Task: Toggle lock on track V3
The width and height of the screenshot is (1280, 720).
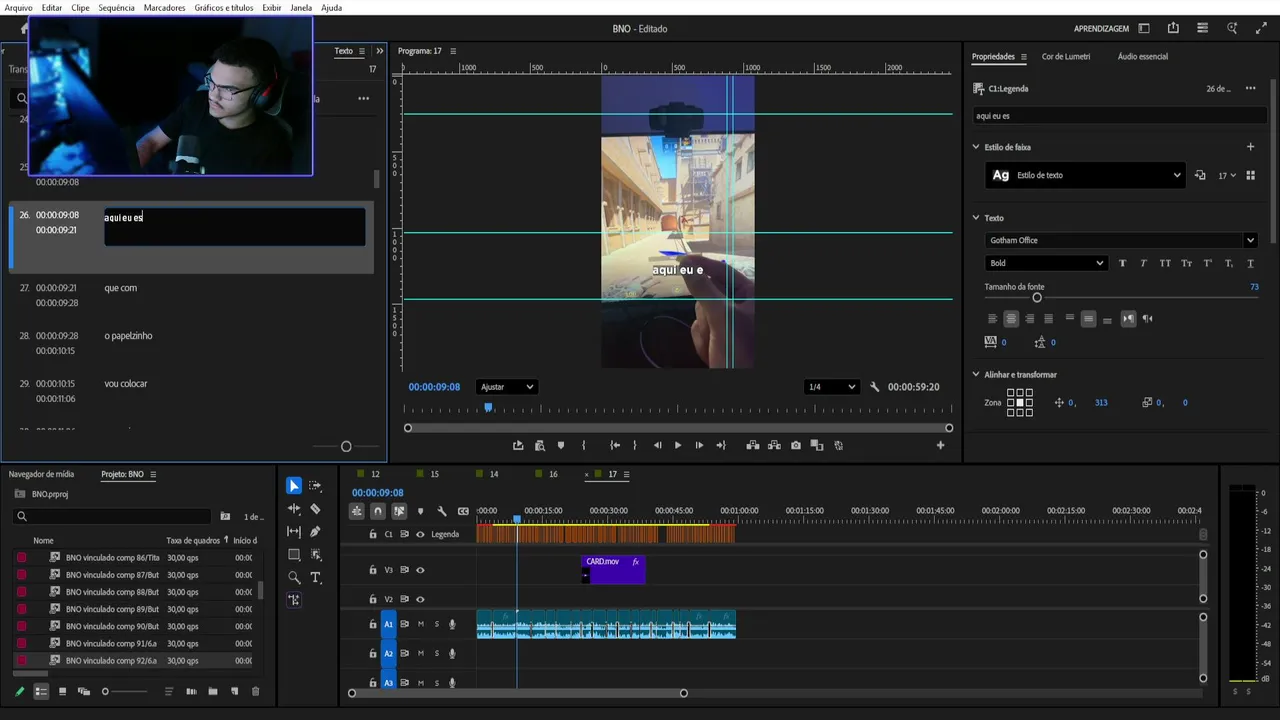Action: click(x=373, y=570)
